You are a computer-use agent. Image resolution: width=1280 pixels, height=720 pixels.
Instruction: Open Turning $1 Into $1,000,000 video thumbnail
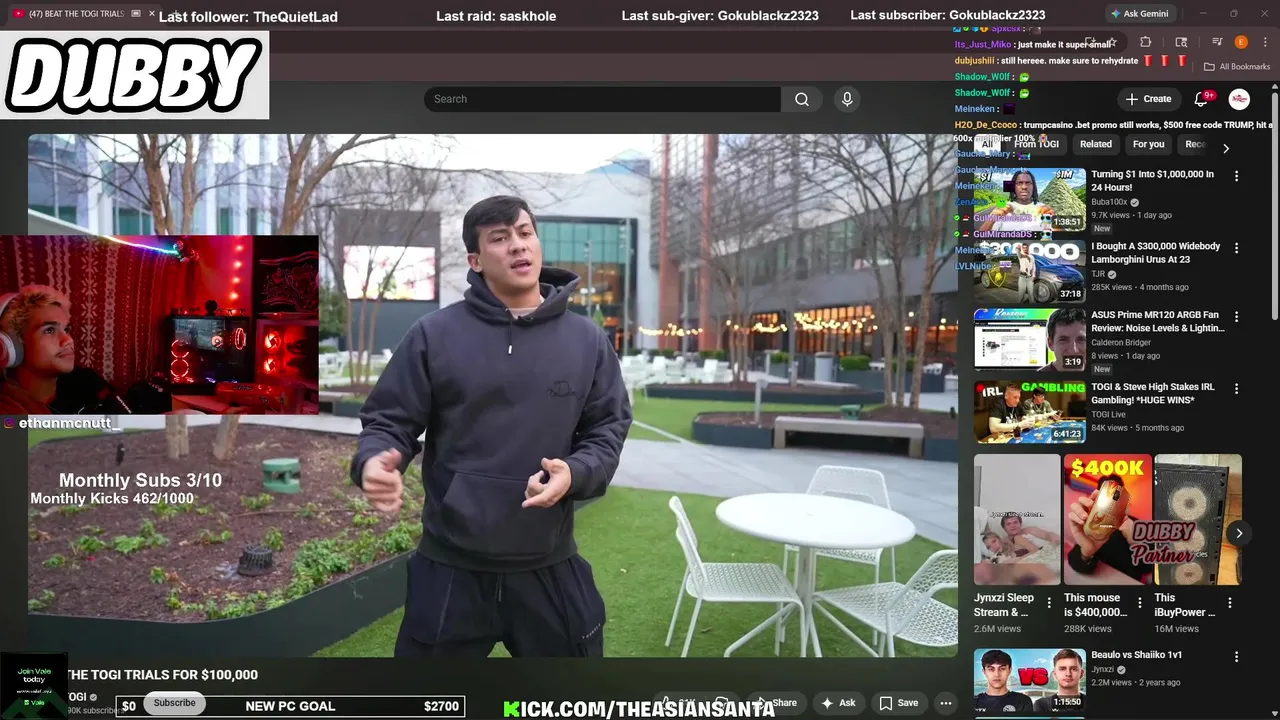[1029, 199]
